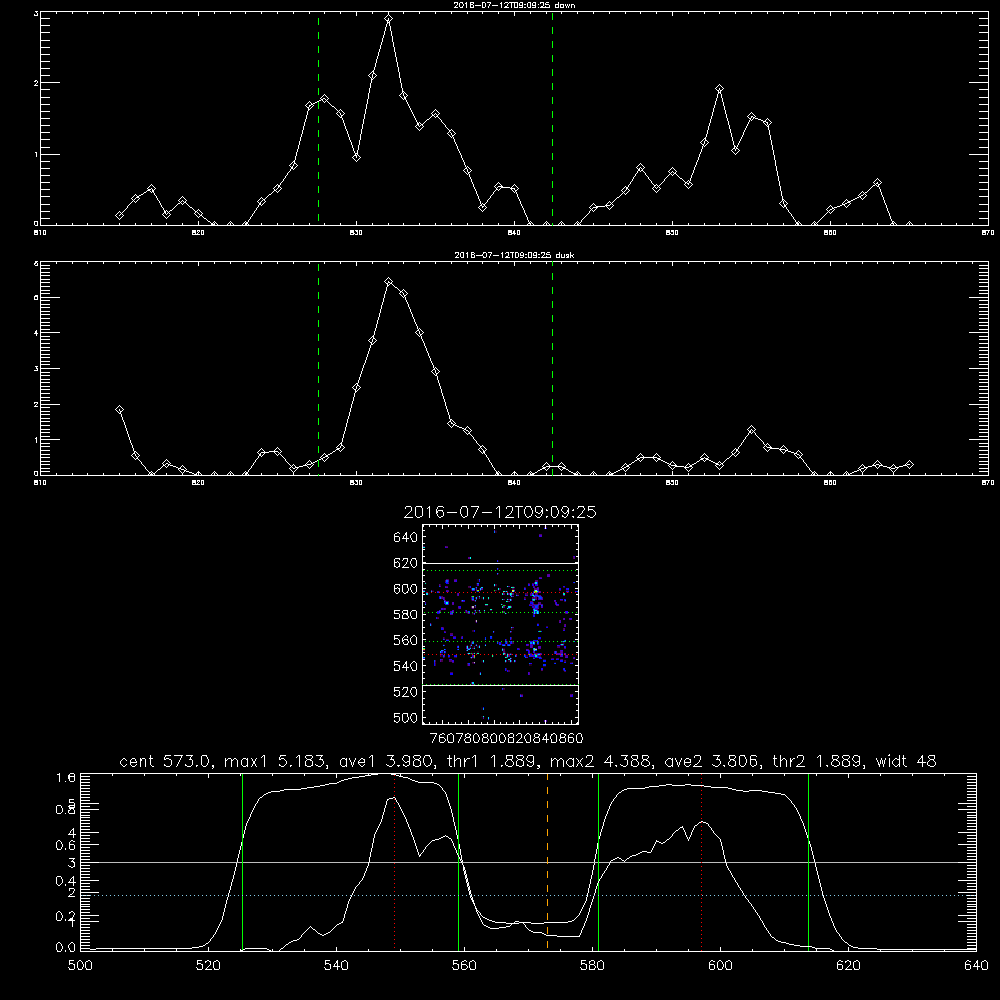The image size is (1000, 1000).
Task: Click the green solid line near 559 in the bottom plot
Action: tap(459, 862)
